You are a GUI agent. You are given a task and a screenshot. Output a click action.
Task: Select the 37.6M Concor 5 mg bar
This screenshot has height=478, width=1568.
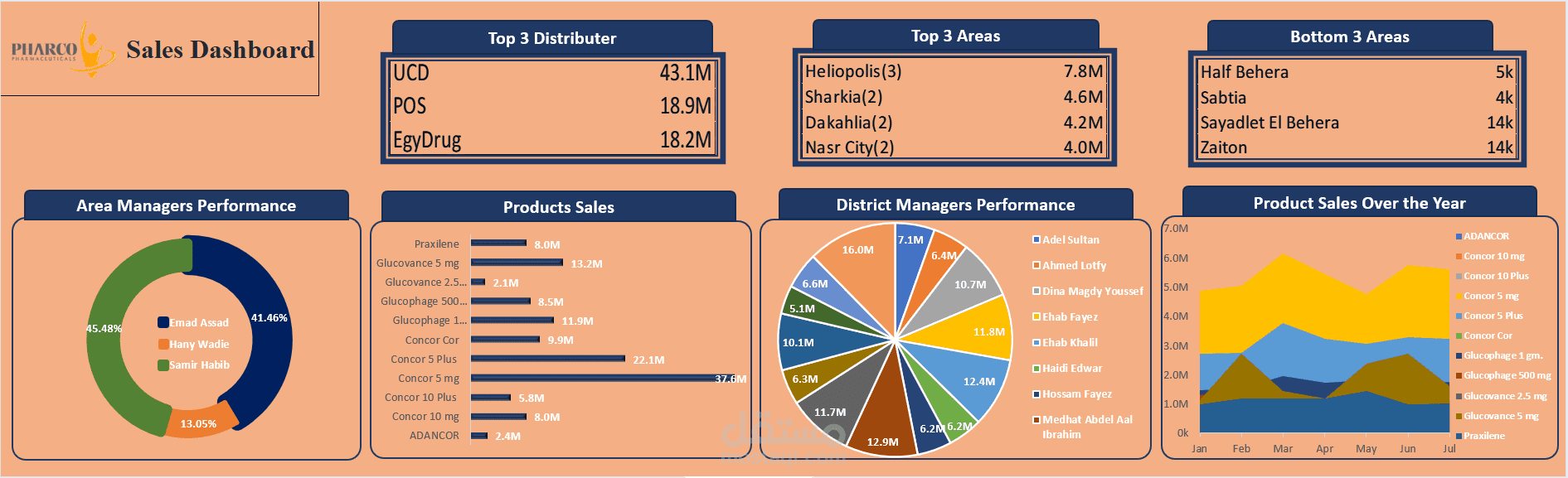point(604,378)
